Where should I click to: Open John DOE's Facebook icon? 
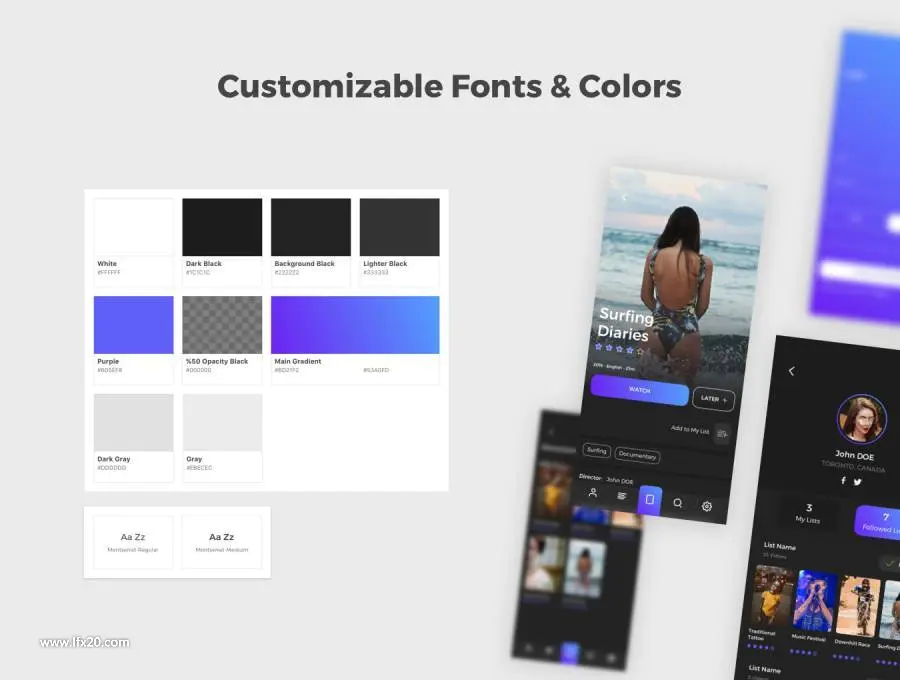tap(843, 480)
